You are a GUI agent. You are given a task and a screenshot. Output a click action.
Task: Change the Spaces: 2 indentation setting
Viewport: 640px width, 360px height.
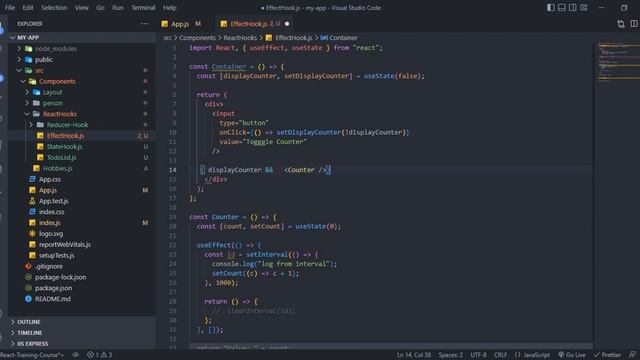click(451, 355)
